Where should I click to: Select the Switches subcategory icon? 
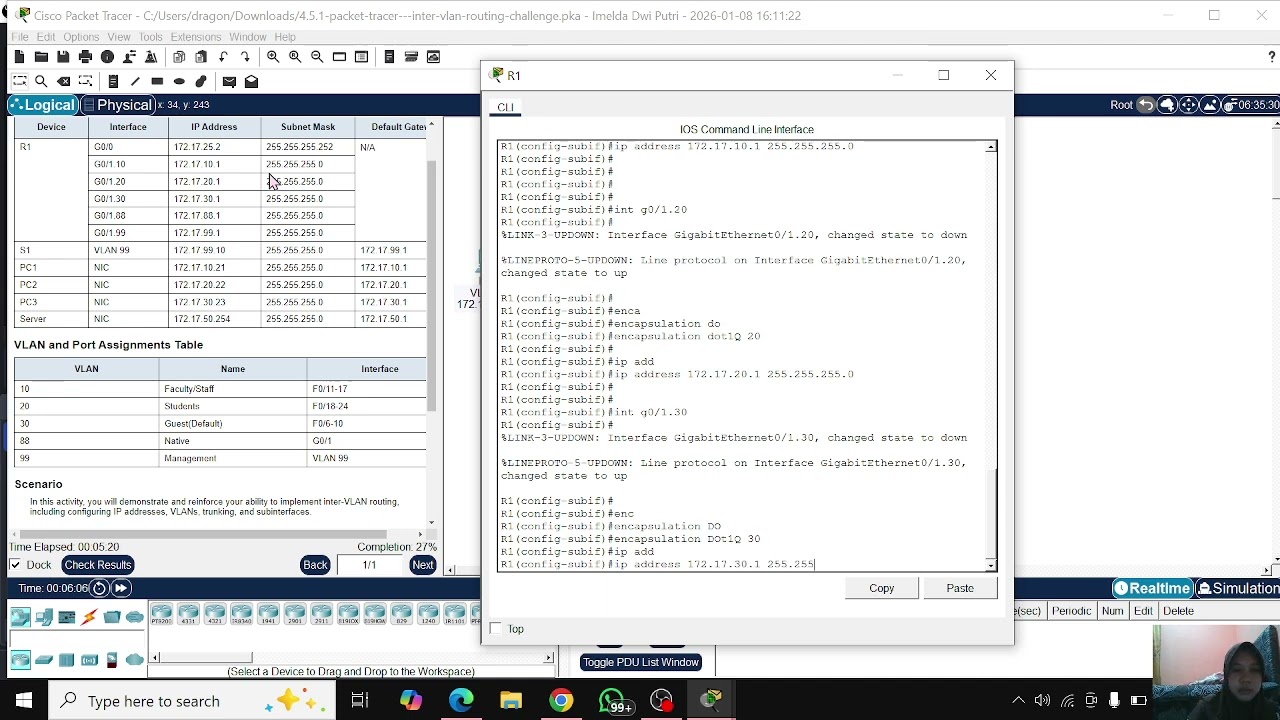pyautogui.click(x=44, y=659)
